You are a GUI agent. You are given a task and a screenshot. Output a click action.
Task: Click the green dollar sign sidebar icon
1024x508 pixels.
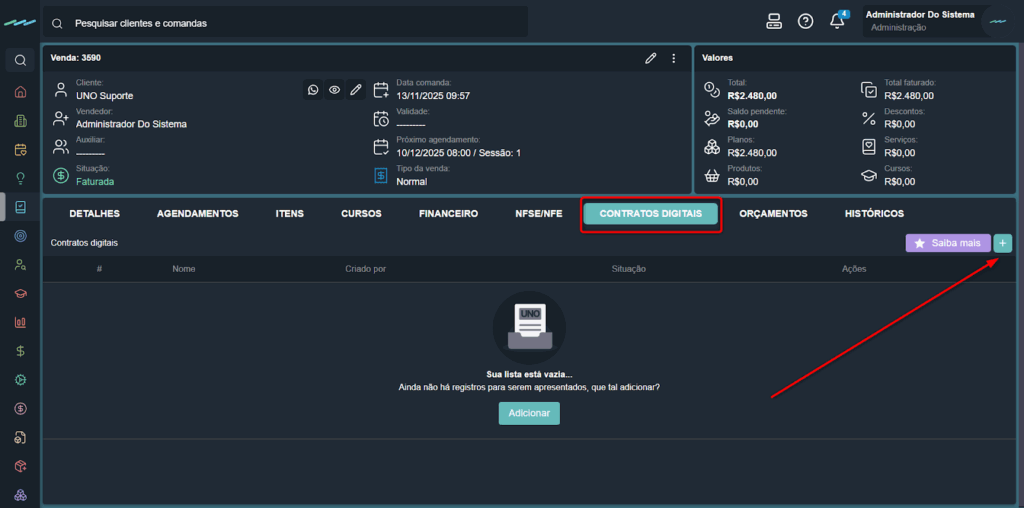[x=20, y=351]
